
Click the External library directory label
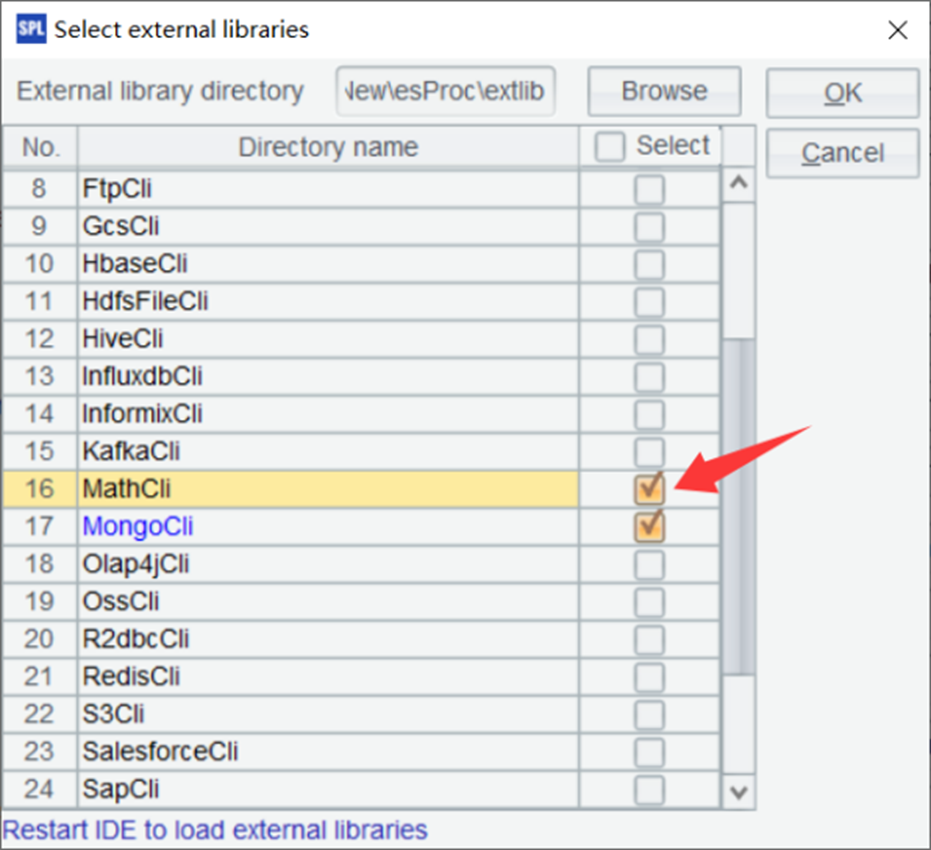160,91
